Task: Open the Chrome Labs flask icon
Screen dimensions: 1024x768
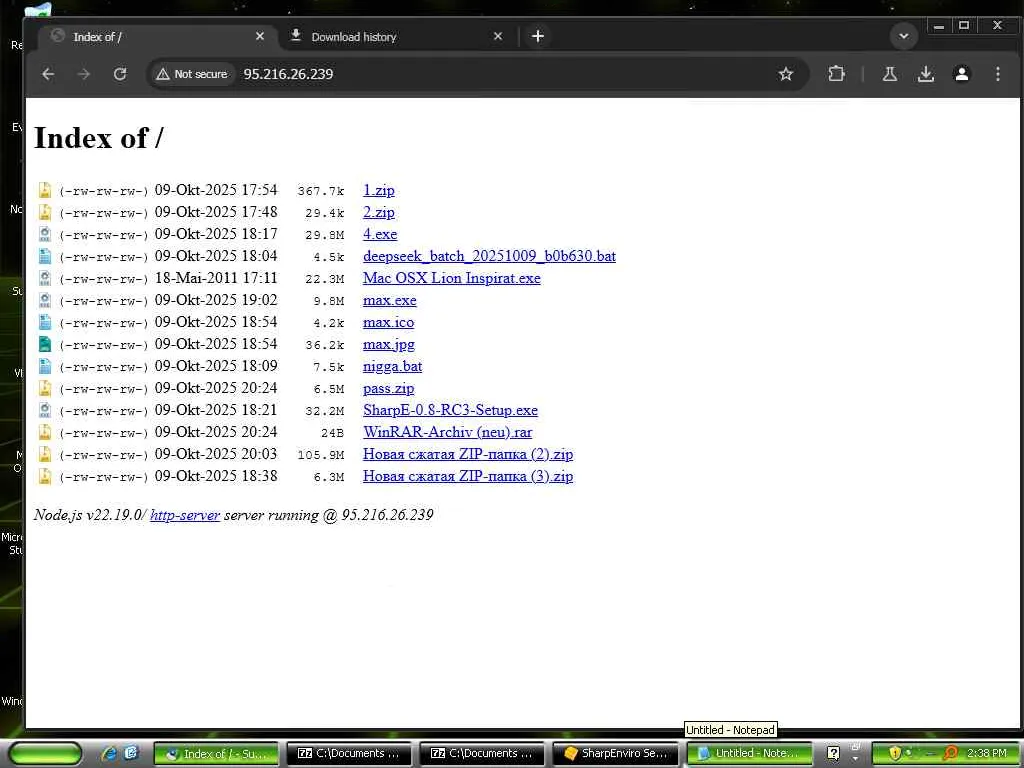Action: click(889, 74)
